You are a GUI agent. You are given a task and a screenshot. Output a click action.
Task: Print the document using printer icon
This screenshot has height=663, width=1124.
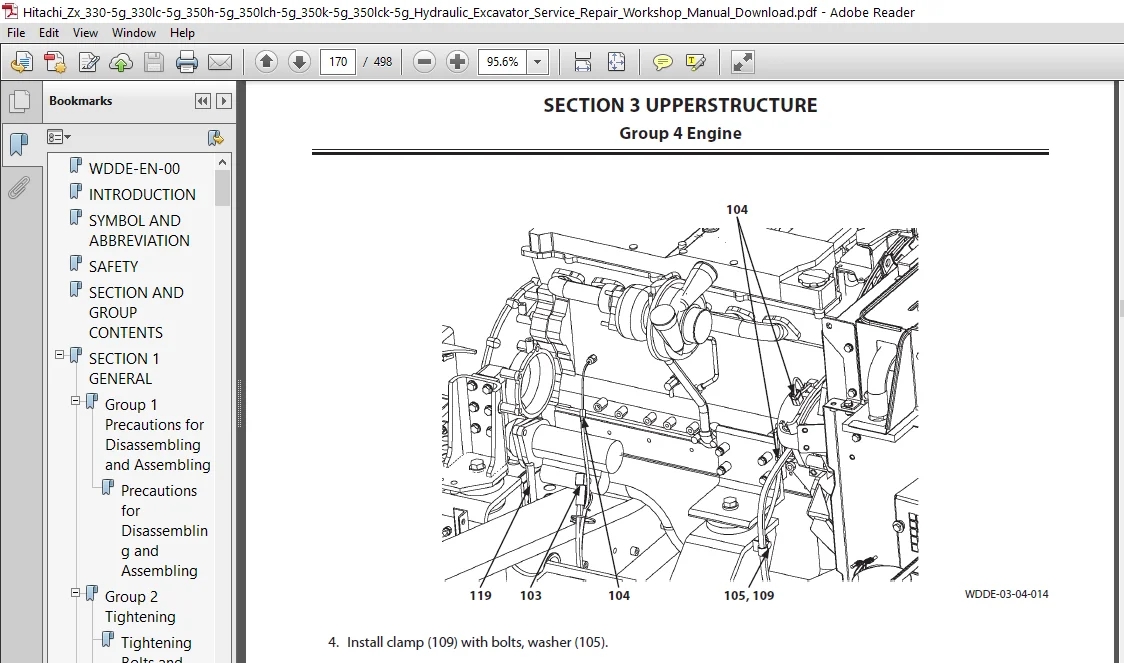point(187,62)
